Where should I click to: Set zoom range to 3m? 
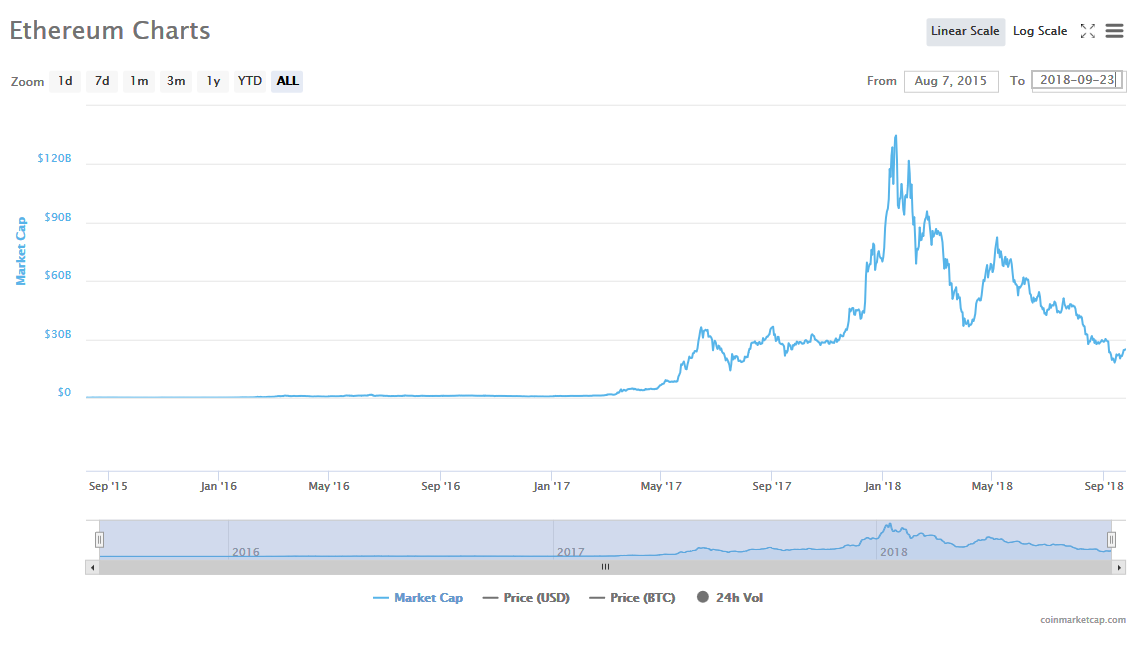click(x=176, y=81)
